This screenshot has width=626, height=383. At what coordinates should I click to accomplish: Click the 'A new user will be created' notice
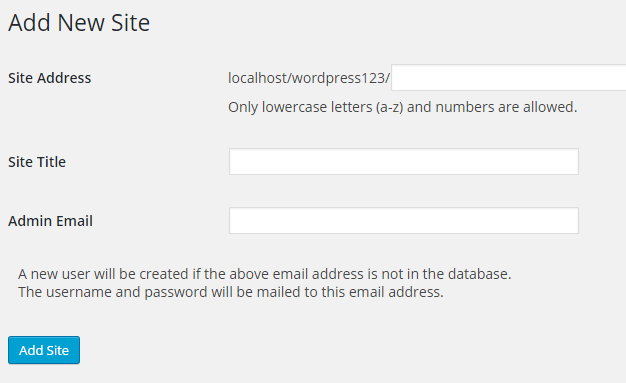pos(264,274)
